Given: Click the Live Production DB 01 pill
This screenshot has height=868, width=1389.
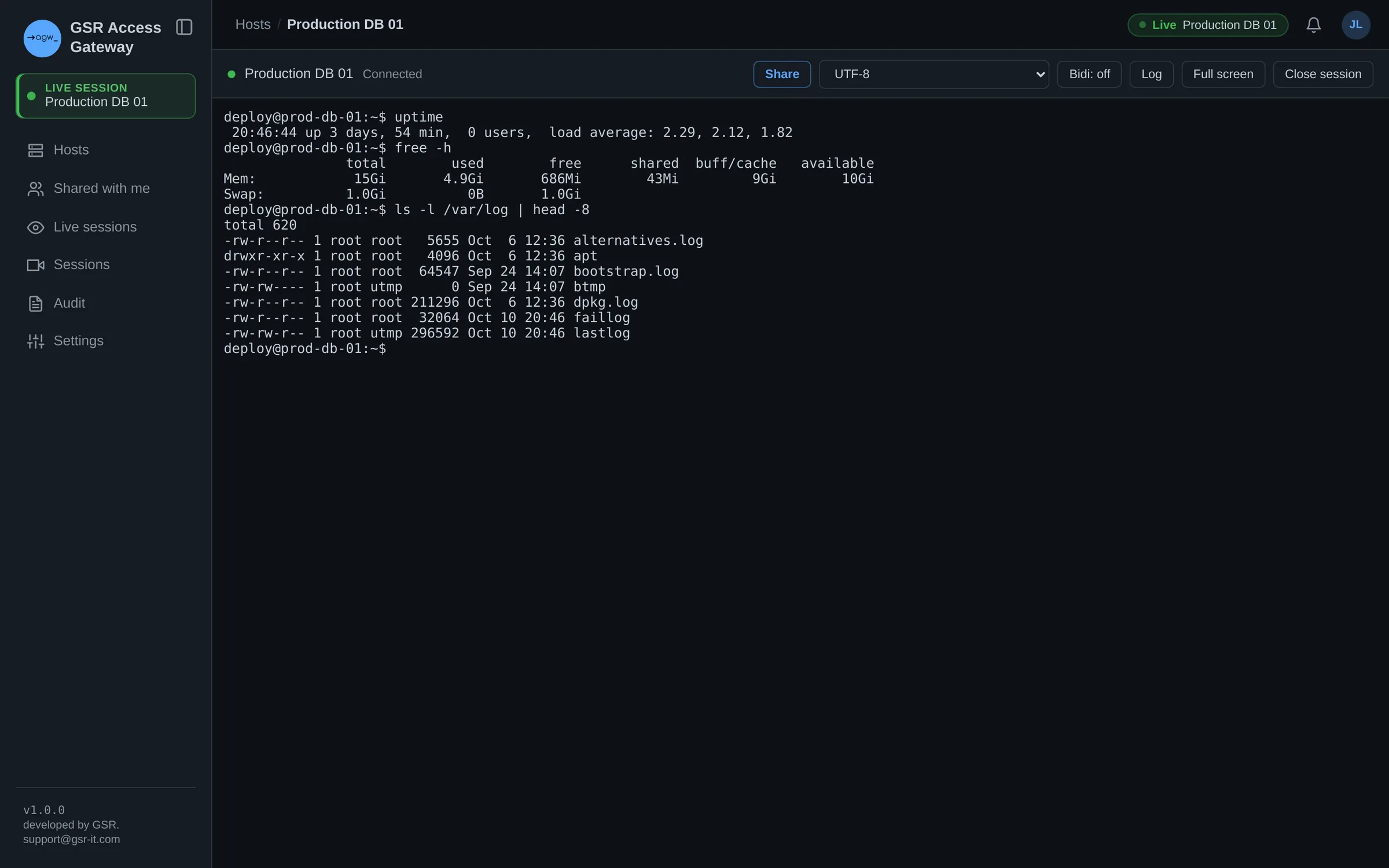Looking at the screenshot, I should tap(1207, 25).
